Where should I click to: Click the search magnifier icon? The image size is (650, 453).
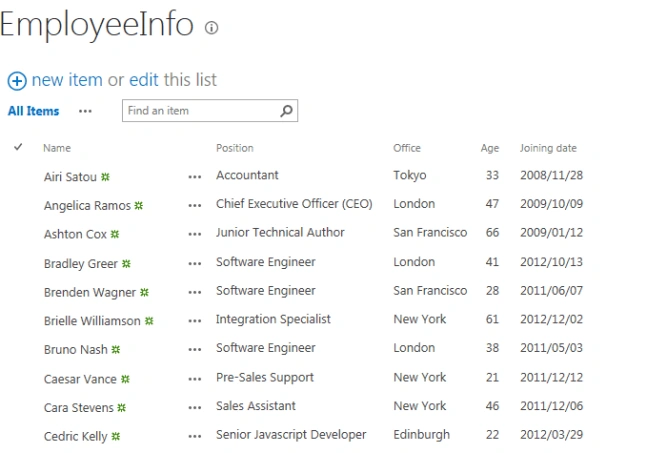[x=286, y=111]
